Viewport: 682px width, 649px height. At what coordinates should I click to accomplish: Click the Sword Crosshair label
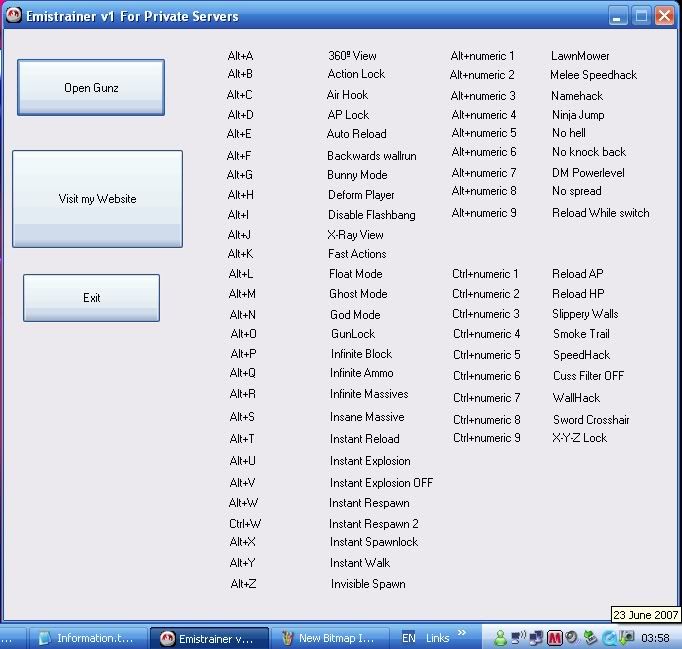[591, 420]
